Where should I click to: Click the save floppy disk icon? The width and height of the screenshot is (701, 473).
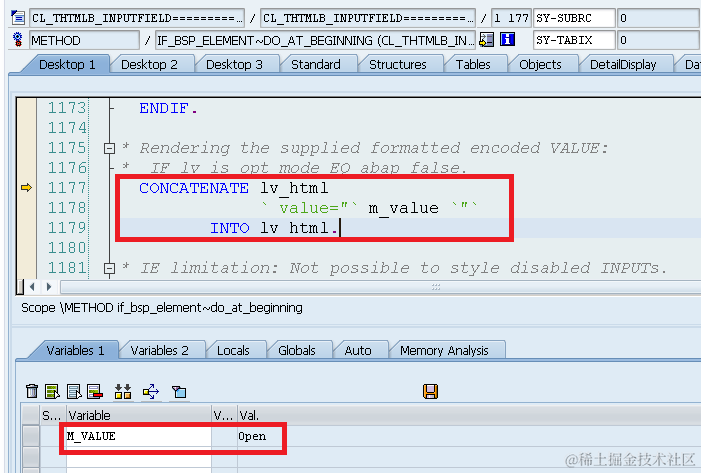coord(431,391)
